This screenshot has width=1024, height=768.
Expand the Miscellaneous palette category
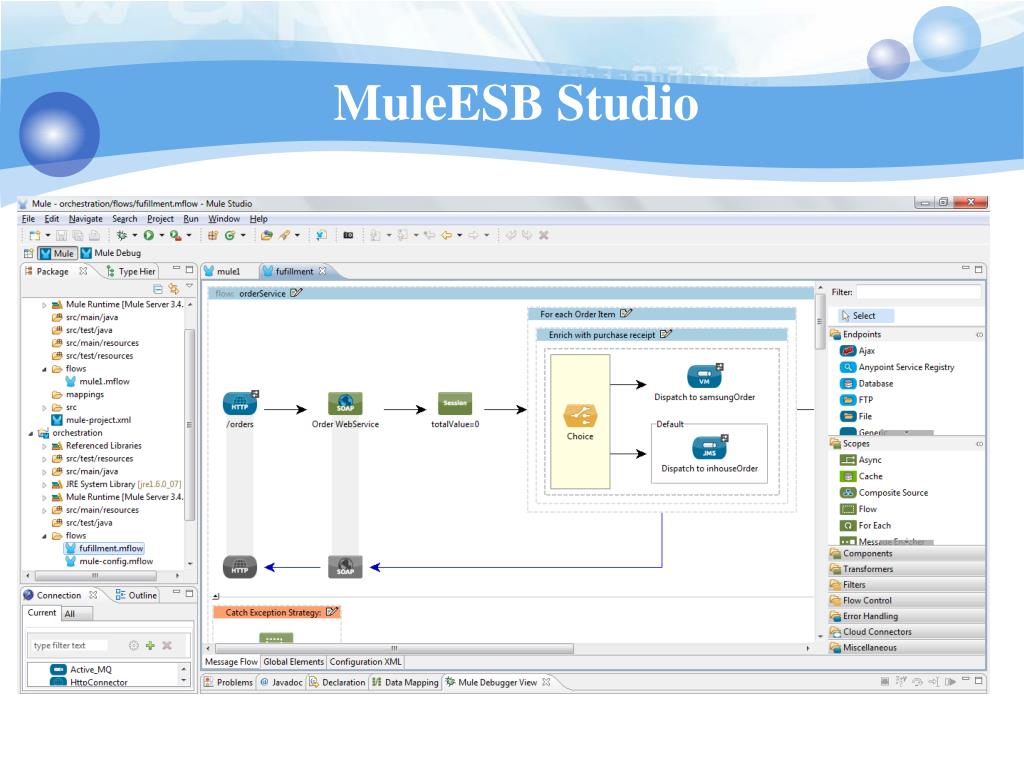pos(907,647)
